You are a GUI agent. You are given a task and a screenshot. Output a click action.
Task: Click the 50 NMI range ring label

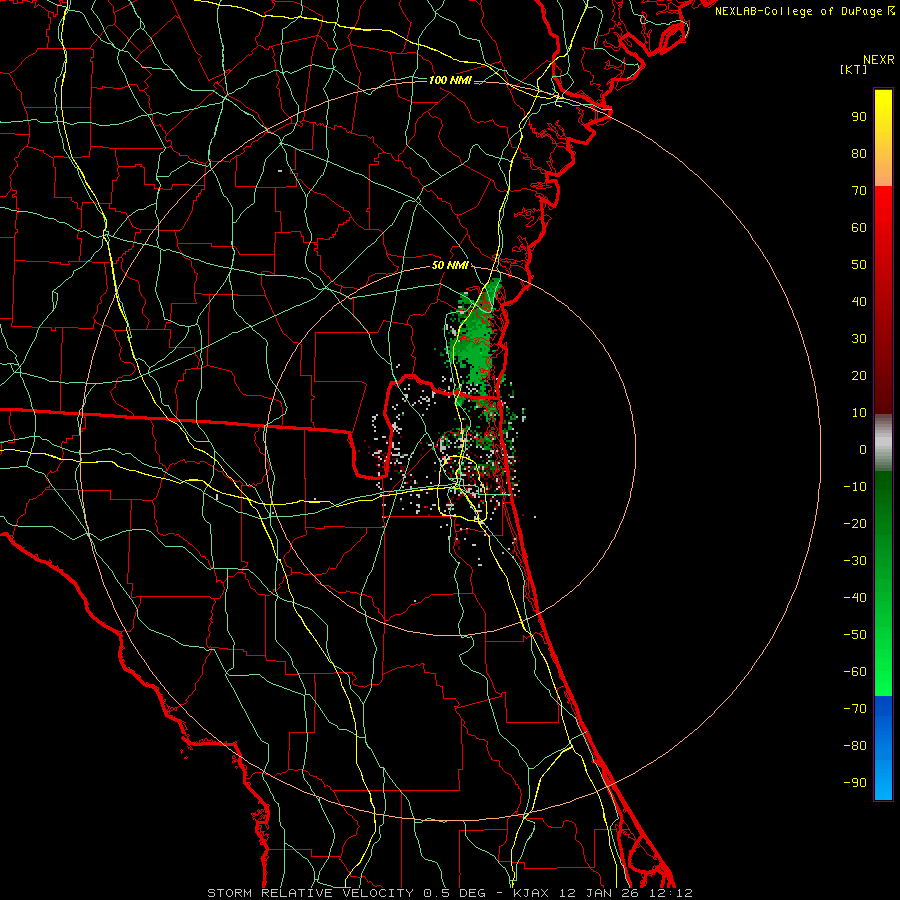(x=450, y=265)
